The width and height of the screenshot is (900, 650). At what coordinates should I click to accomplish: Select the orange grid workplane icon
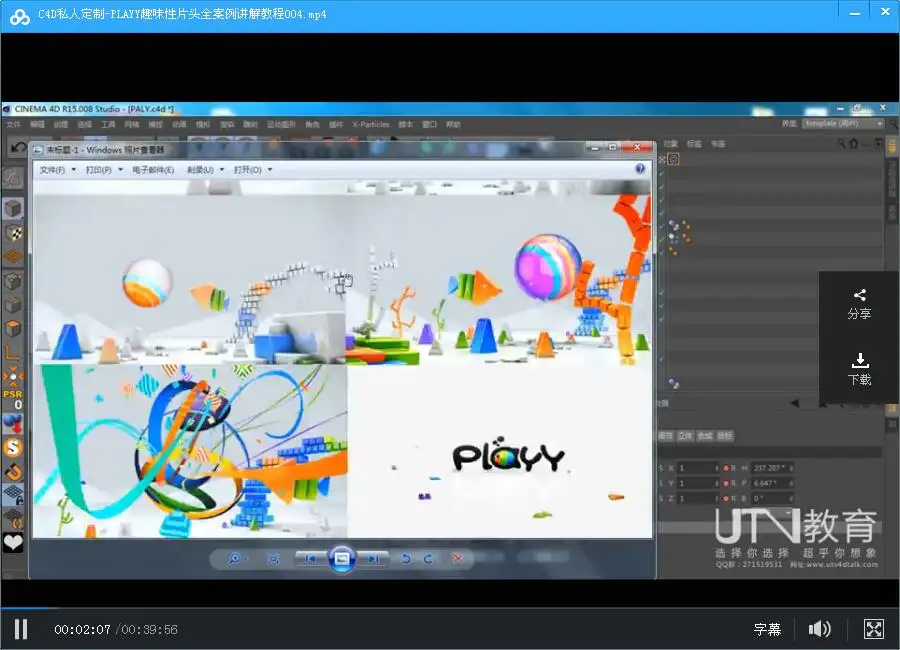[x=13, y=257]
